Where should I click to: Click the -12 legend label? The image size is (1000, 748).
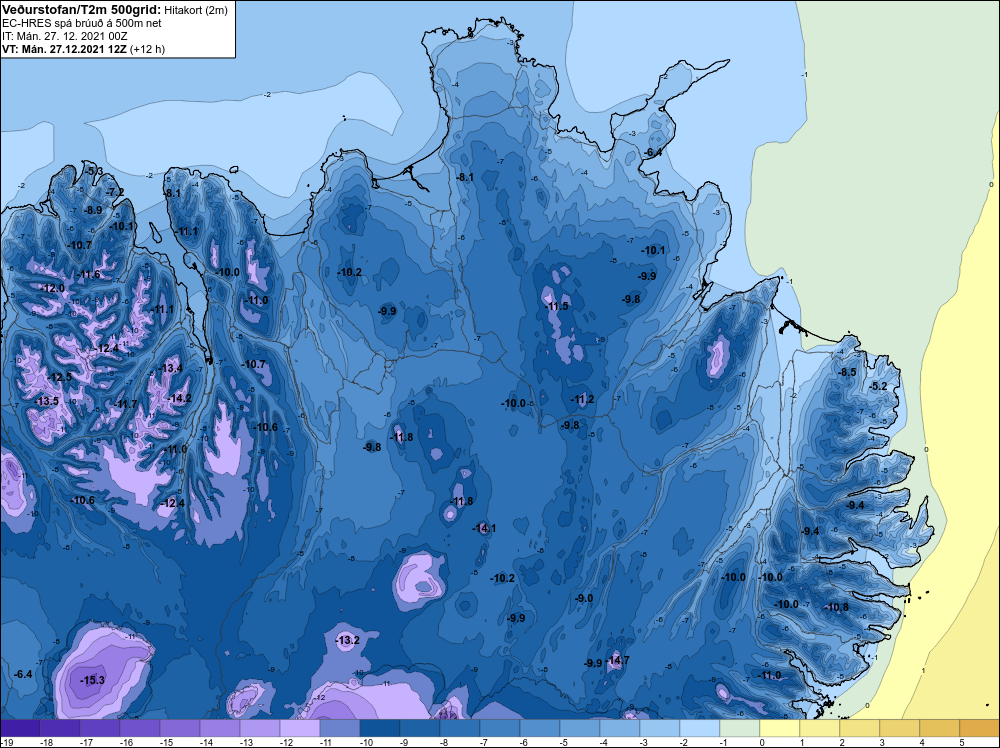click(x=286, y=742)
